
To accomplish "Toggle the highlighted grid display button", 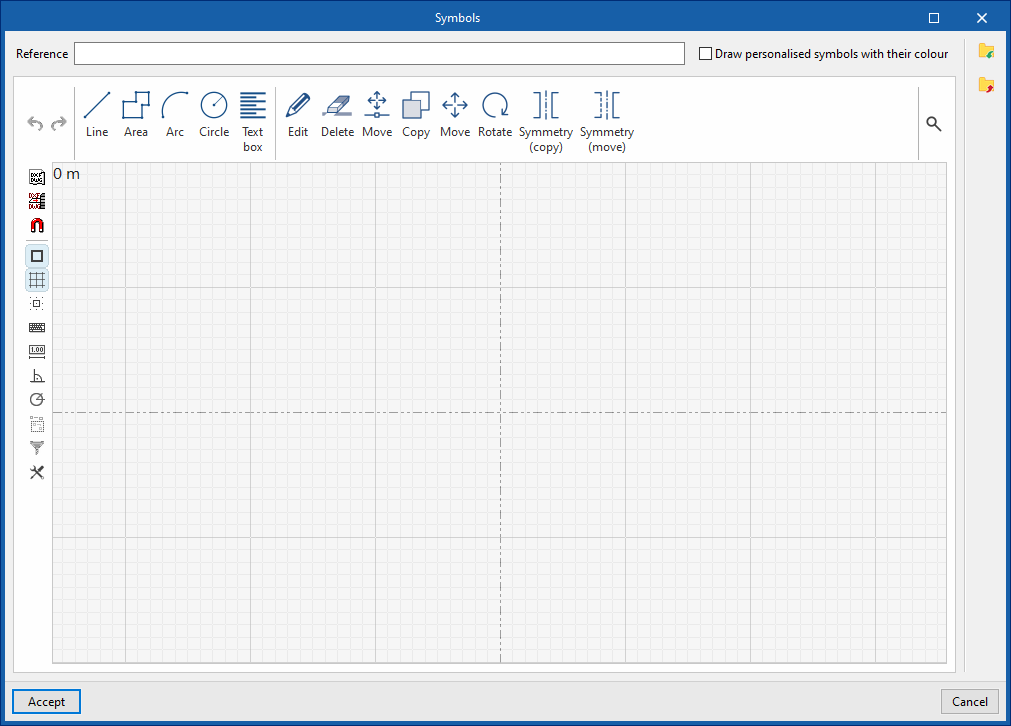I will [37, 280].
